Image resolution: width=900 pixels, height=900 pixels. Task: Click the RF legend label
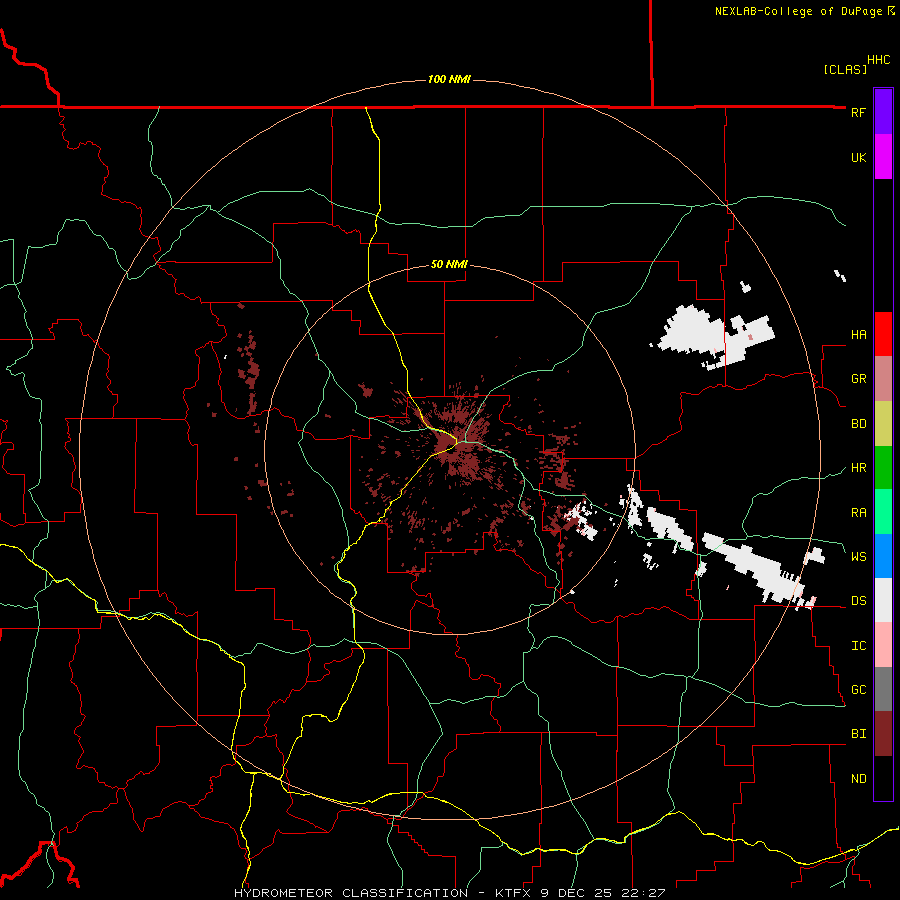(x=858, y=113)
